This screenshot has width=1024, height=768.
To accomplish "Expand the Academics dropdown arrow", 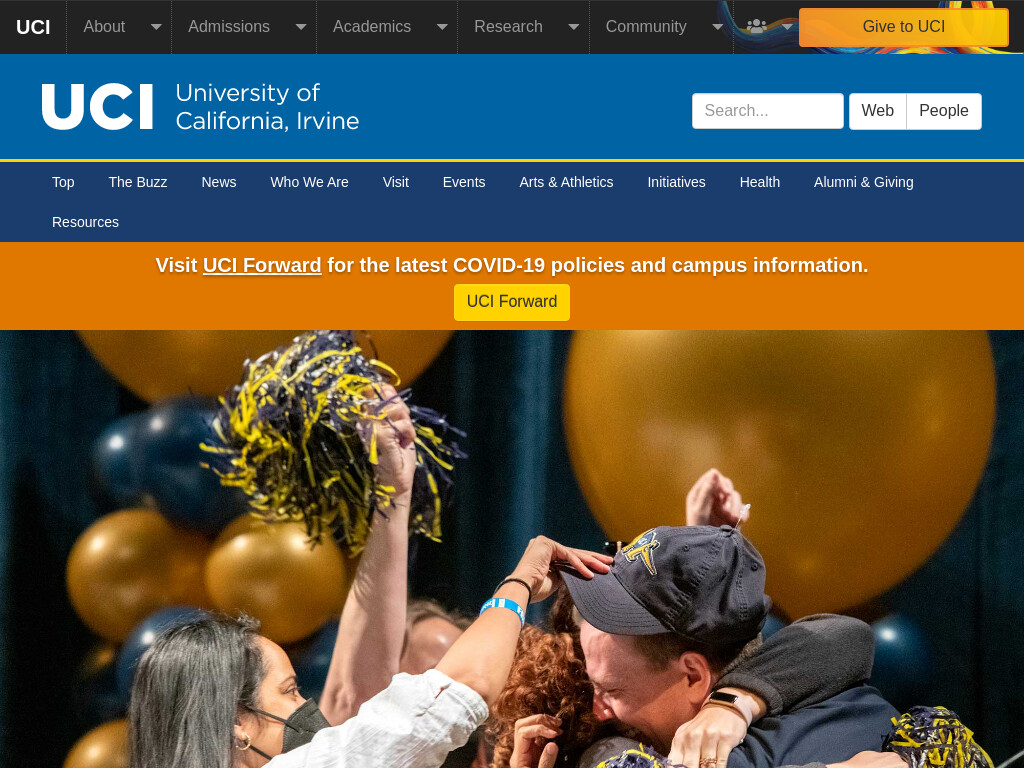I will point(442,27).
